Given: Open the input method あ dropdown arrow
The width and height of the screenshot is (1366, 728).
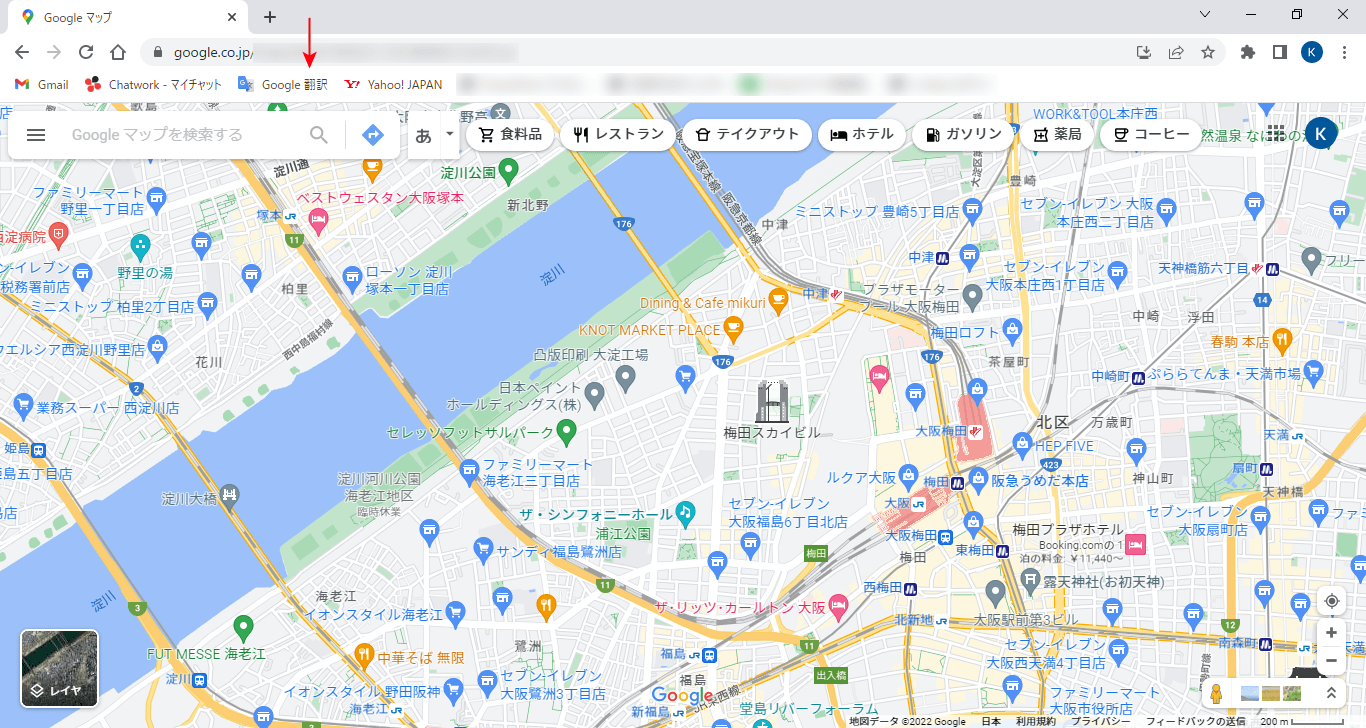Looking at the screenshot, I should 449,134.
